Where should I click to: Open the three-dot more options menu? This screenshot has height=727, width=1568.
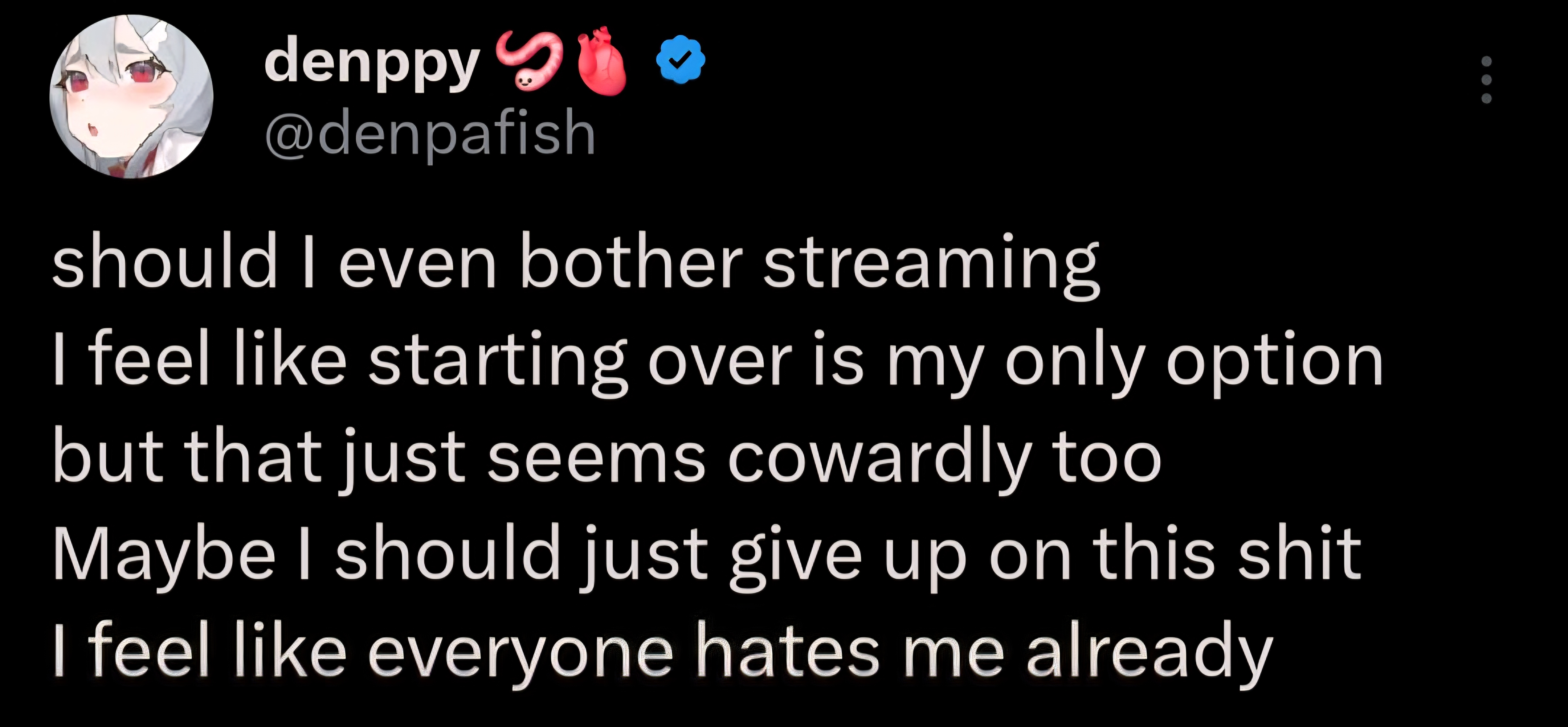(x=1486, y=80)
